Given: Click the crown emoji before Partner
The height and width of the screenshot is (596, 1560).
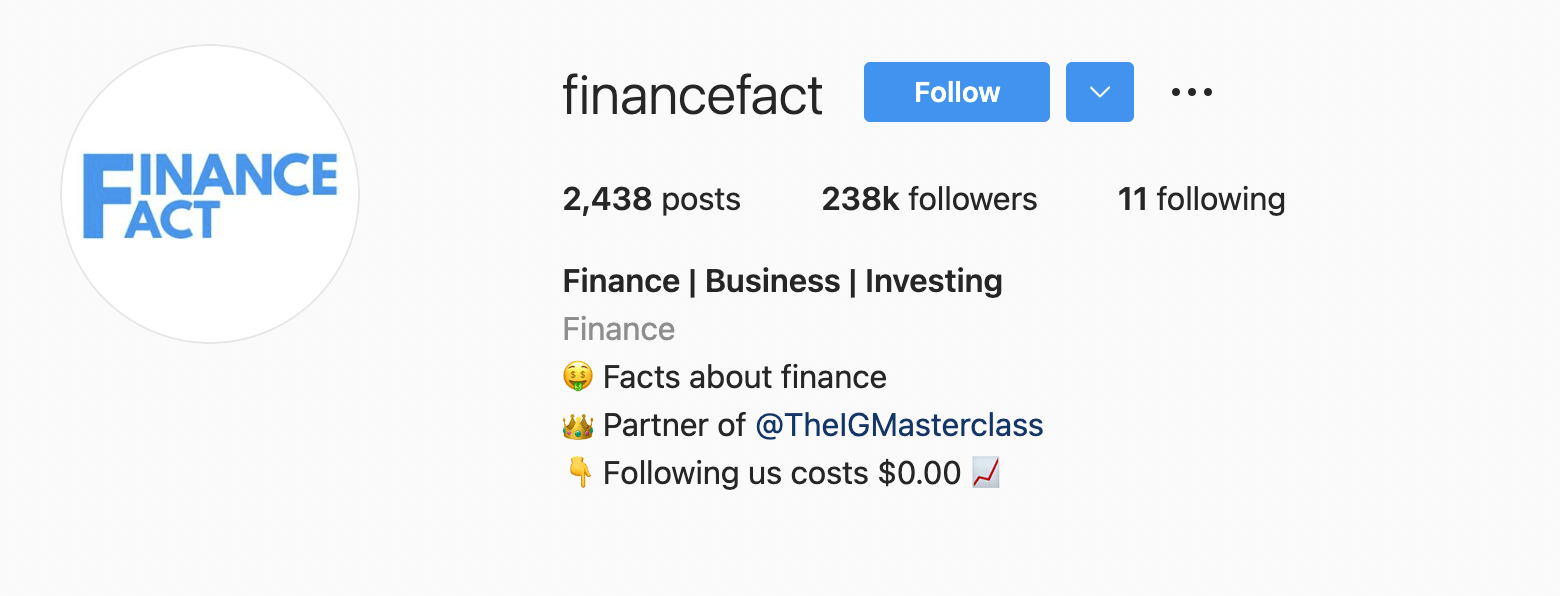Looking at the screenshot, I should [578, 425].
